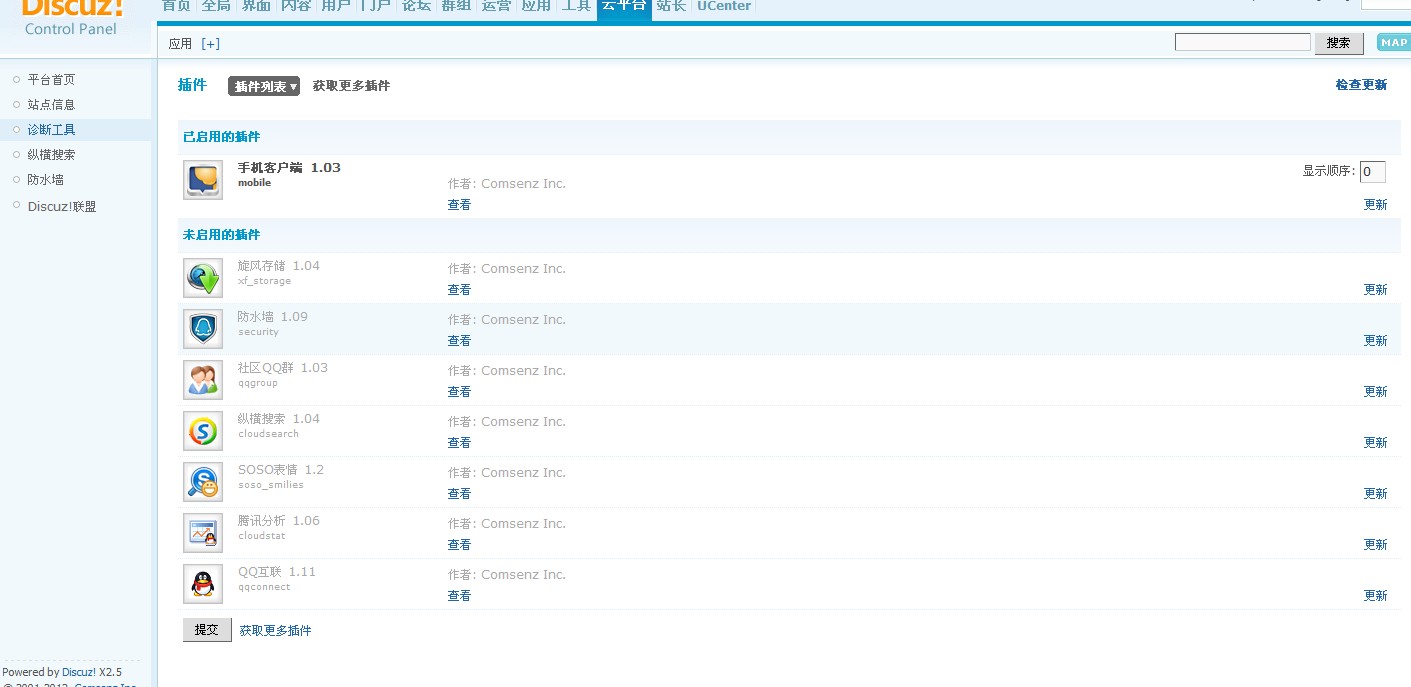Screen dimensions: 1411x687
Task: Click 更新 for 社区QQ群 plugin
Action: point(1376,392)
